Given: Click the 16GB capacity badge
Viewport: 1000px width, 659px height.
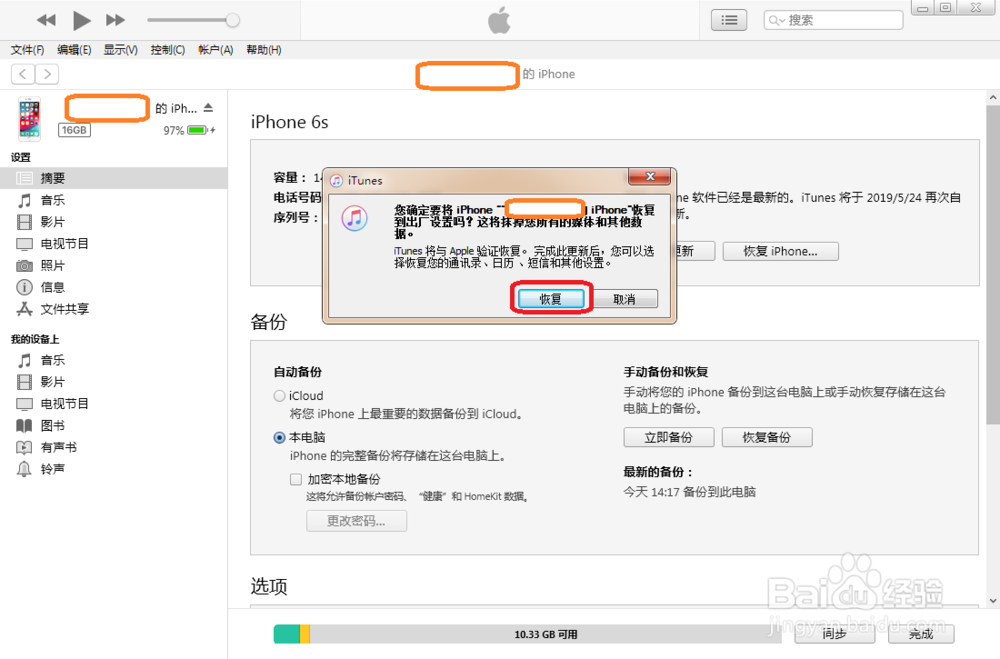Looking at the screenshot, I should point(75,130).
